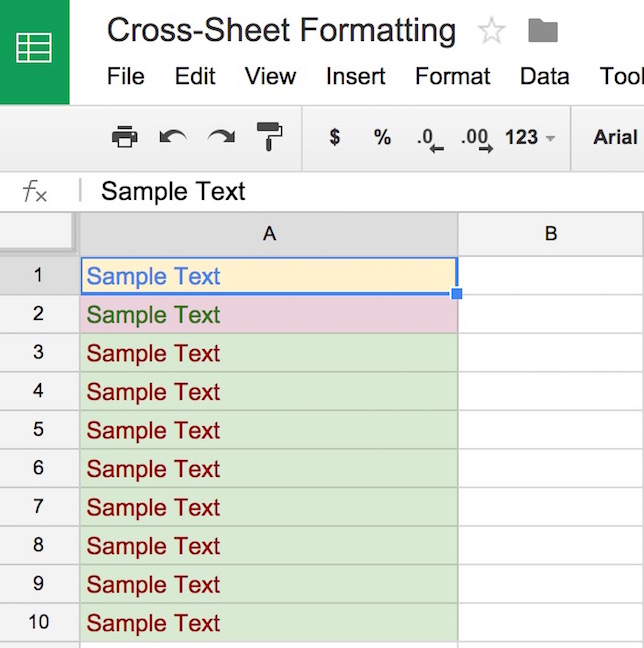Select row 5 header
The width and height of the screenshot is (644, 648).
pyautogui.click(x=39, y=429)
